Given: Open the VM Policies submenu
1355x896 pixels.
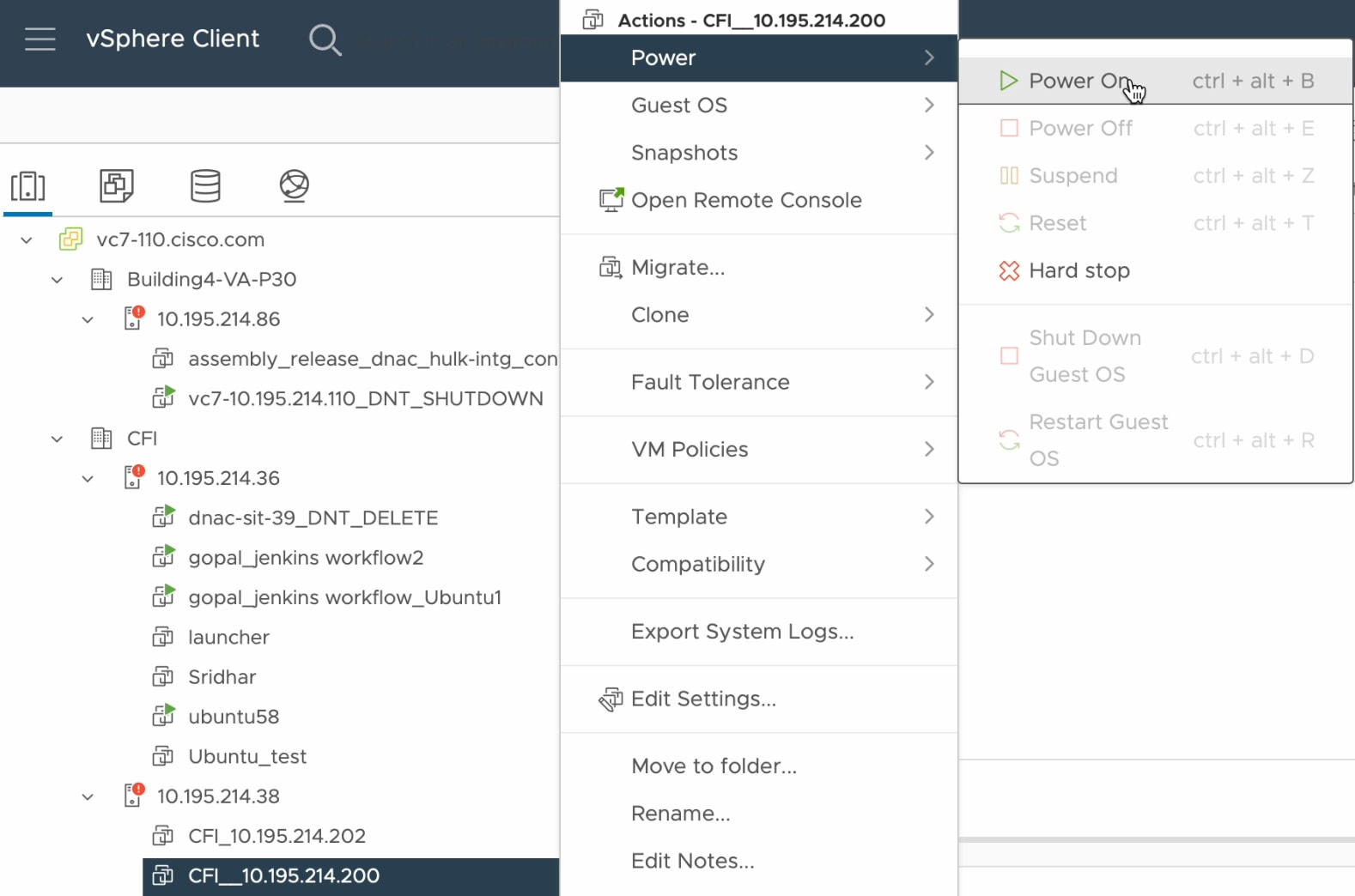Looking at the screenshot, I should (759, 449).
